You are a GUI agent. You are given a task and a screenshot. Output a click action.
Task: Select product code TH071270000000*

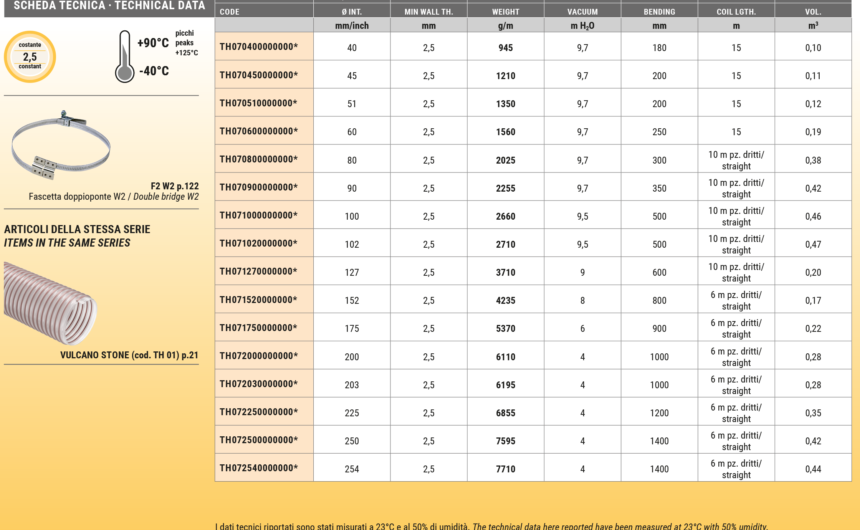click(258, 271)
